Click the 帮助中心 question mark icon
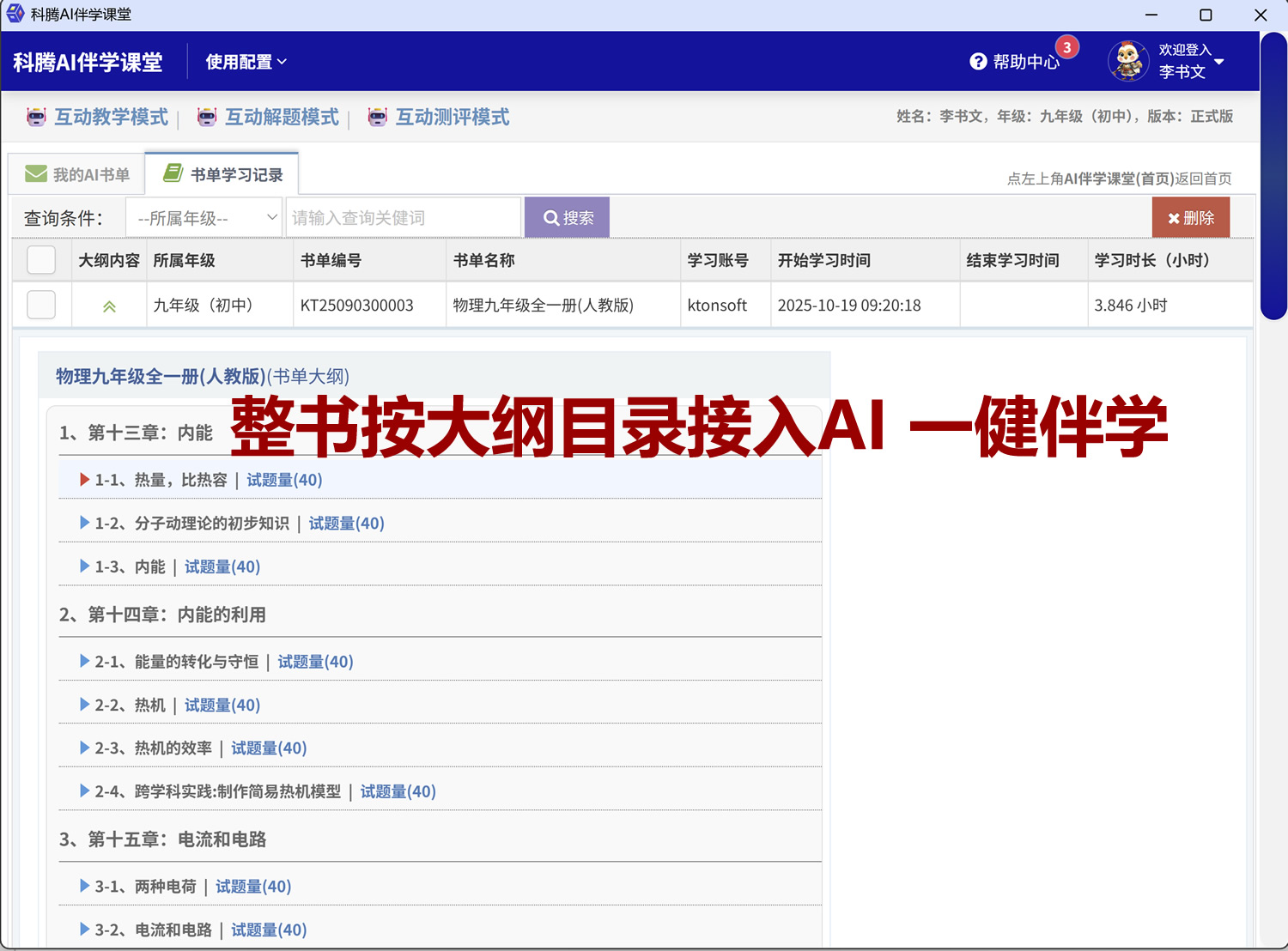The width and height of the screenshot is (1288, 951). coord(979,61)
